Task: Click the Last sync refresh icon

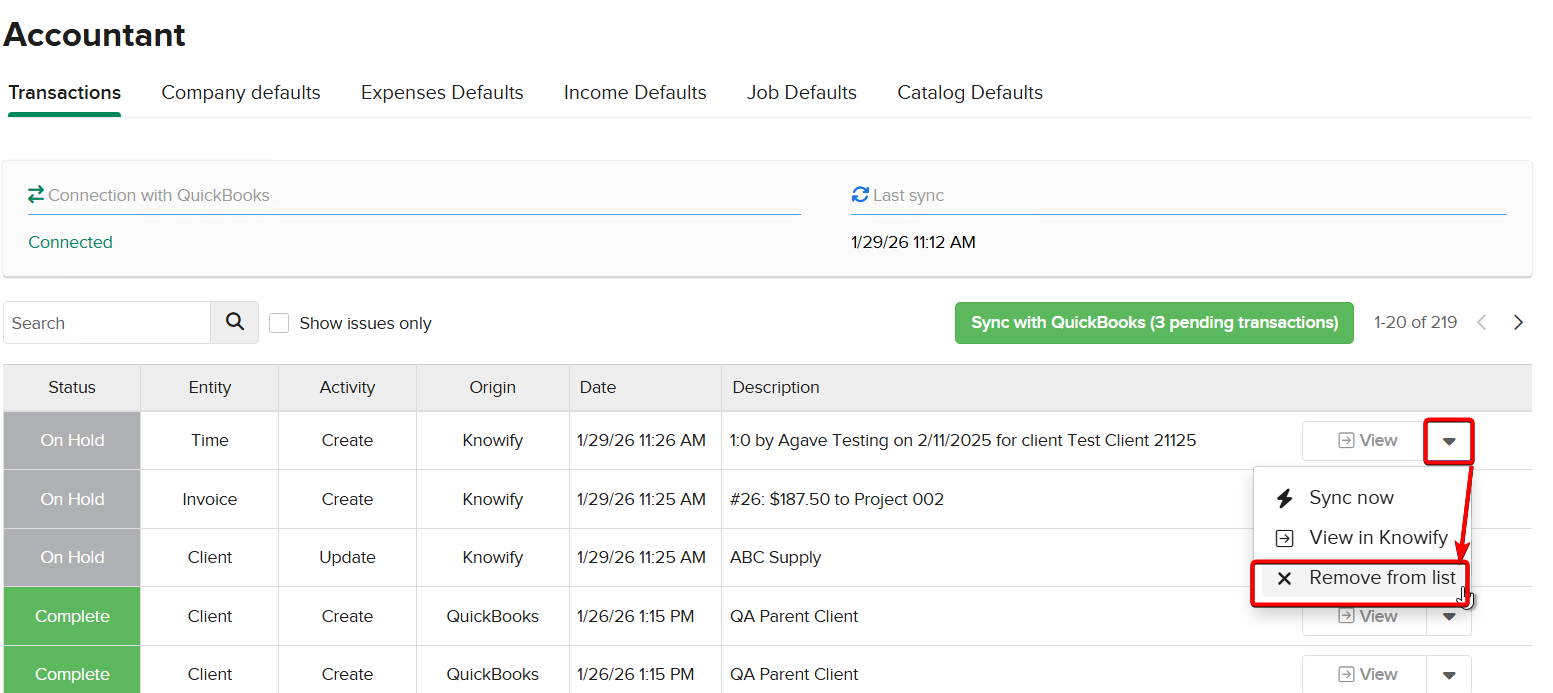Action: (860, 195)
